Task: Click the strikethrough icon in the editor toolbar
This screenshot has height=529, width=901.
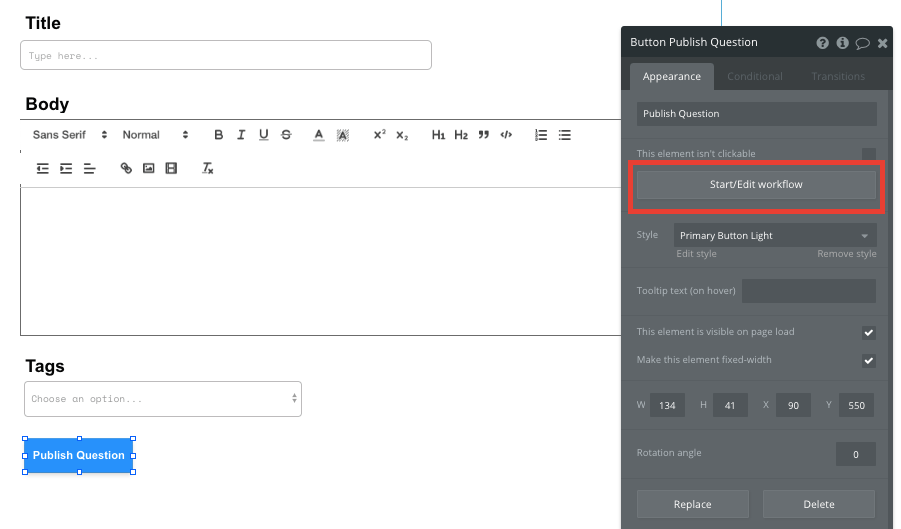Action: point(286,135)
